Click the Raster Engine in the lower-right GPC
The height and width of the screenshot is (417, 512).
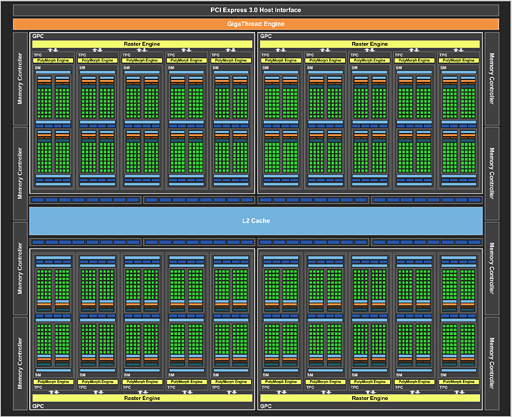coord(370,398)
